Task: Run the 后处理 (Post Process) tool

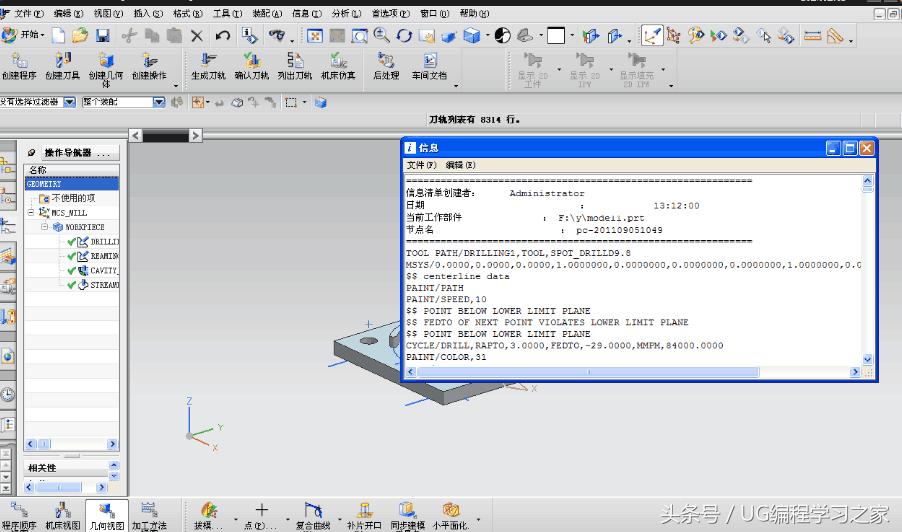Action: 386,65
